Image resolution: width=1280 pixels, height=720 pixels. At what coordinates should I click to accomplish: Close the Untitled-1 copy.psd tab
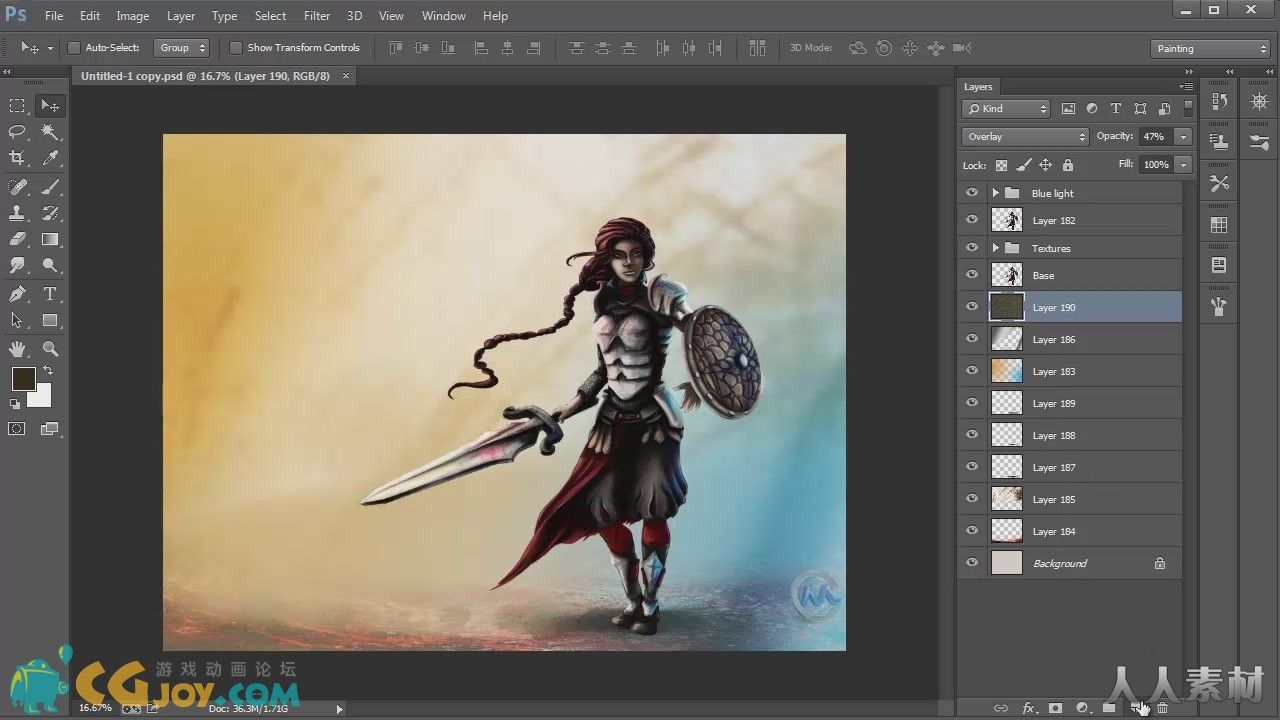pyautogui.click(x=346, y=76)
